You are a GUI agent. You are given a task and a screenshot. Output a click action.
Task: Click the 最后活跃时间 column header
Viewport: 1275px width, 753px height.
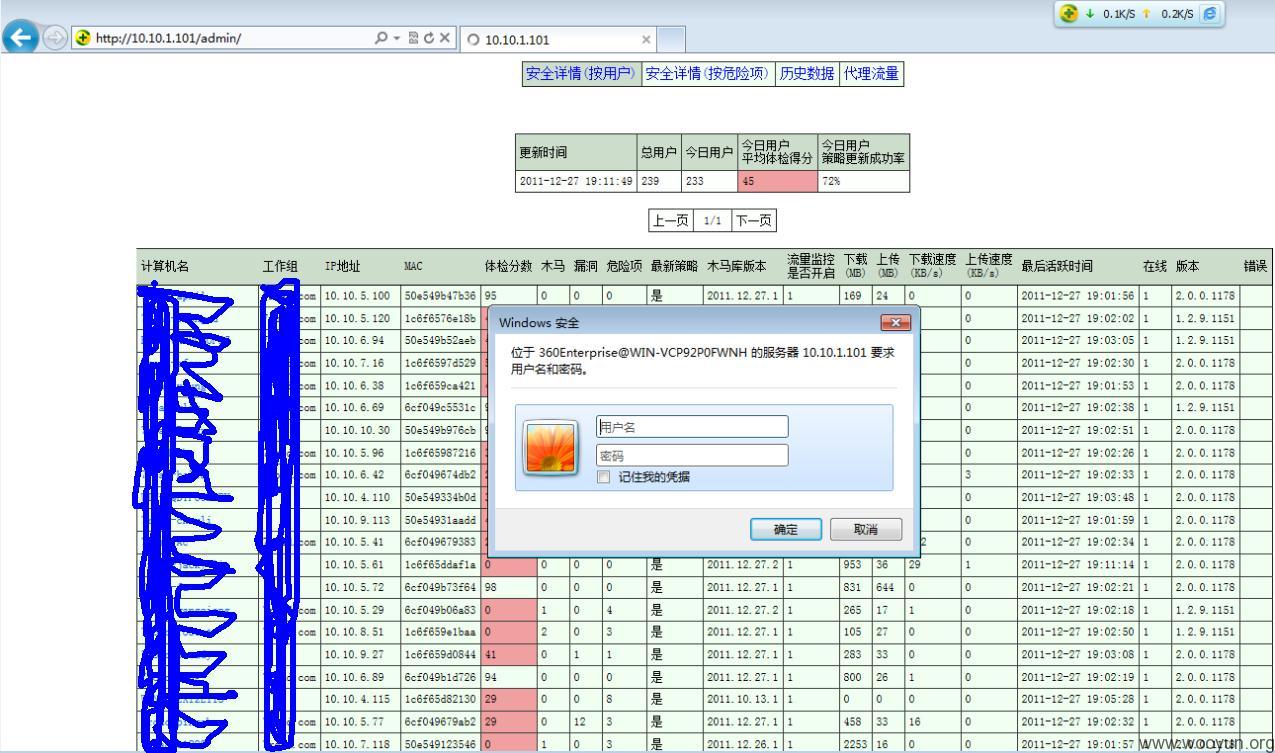1057,266
